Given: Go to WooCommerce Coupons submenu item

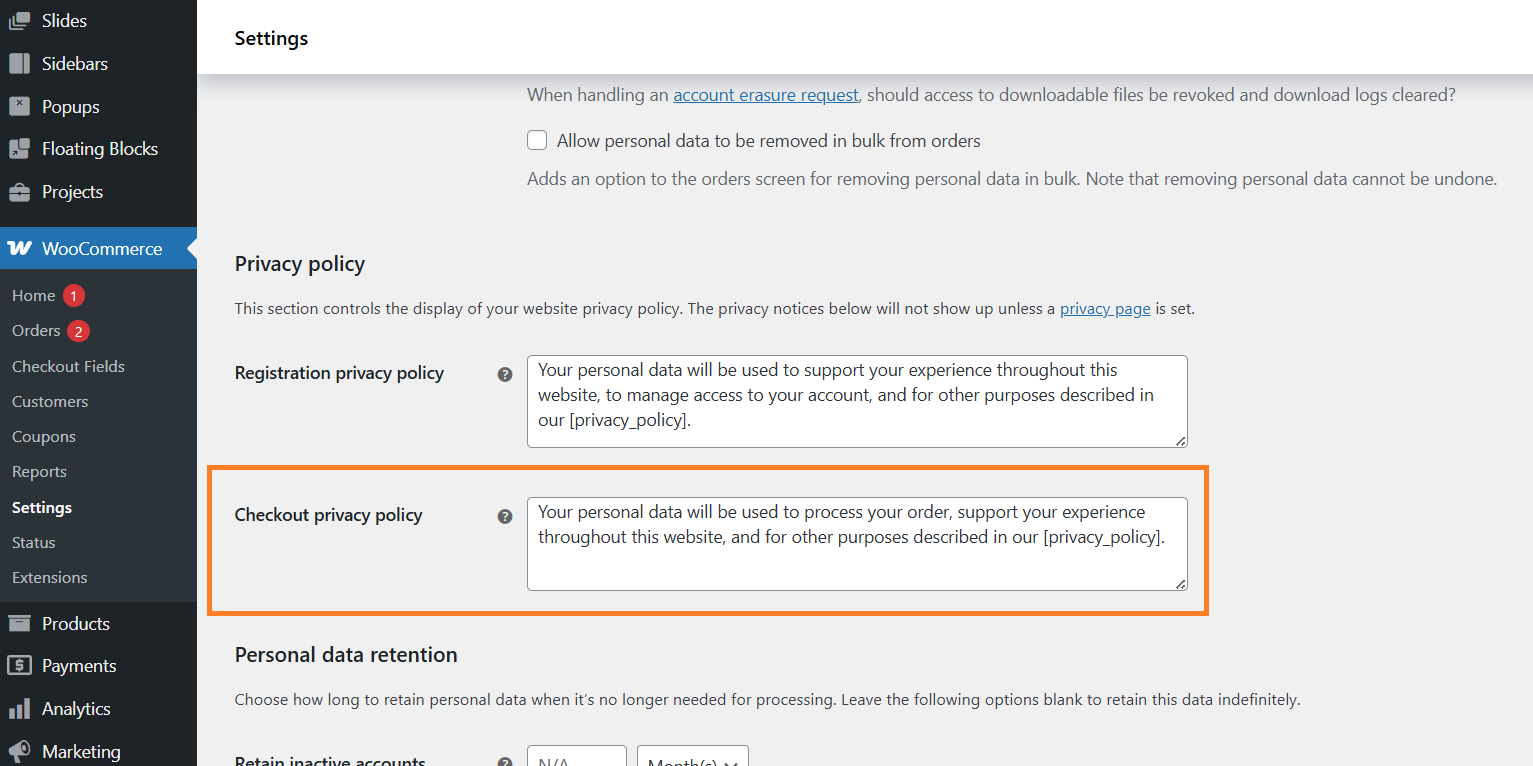Looking at the screenshot, I should [44, 437].
